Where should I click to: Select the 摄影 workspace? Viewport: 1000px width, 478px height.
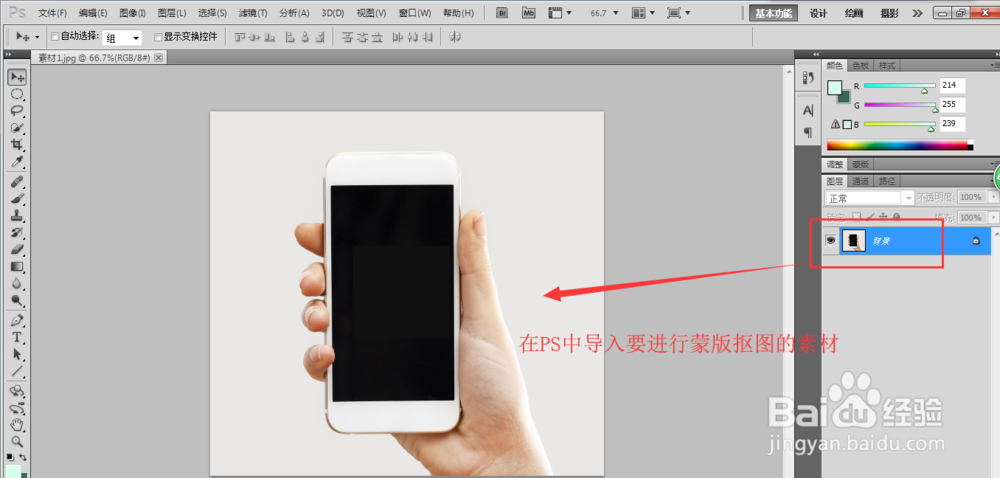tap(888, 13)
